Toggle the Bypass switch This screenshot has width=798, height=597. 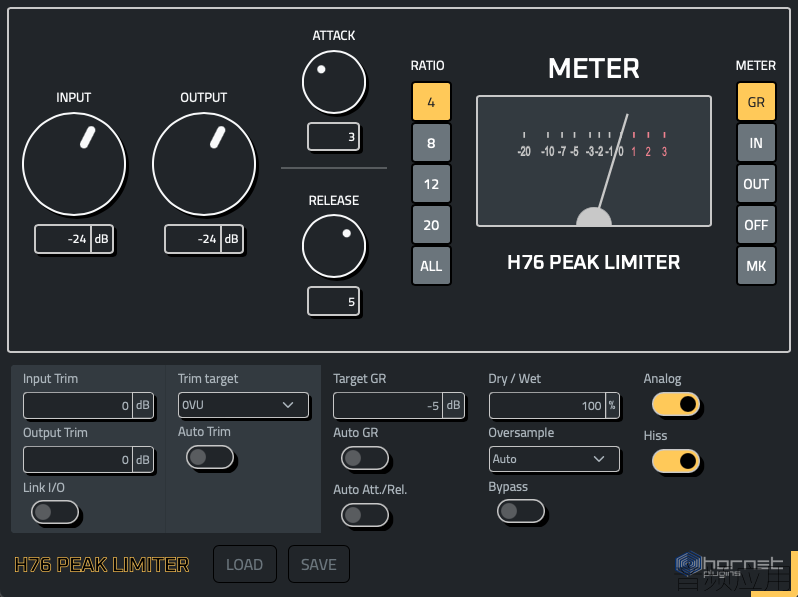521,511
